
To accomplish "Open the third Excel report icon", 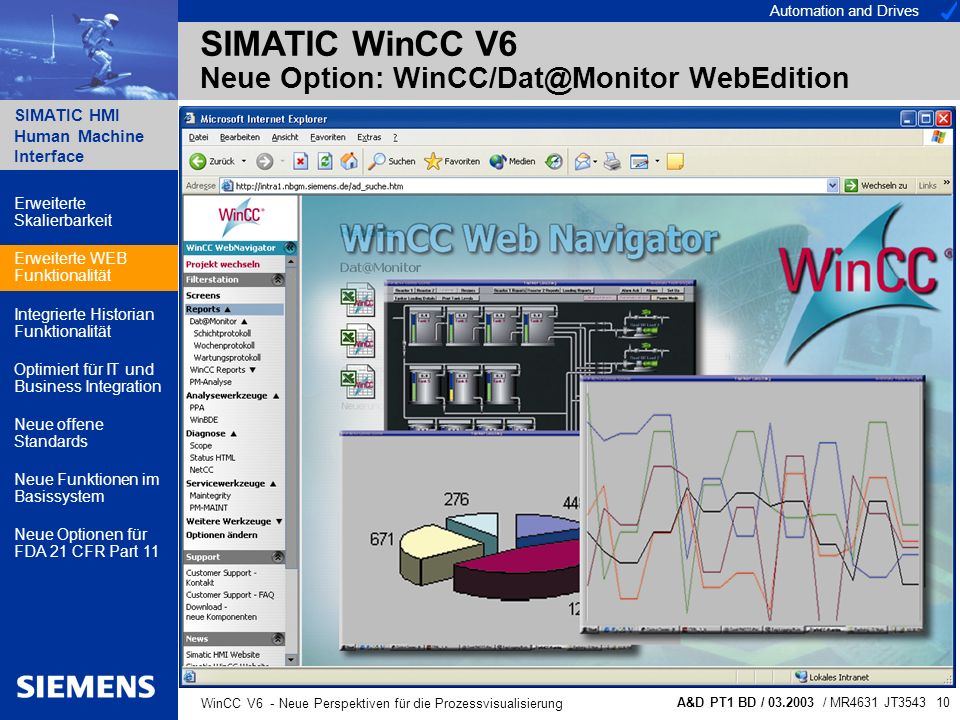I will 358,381.
